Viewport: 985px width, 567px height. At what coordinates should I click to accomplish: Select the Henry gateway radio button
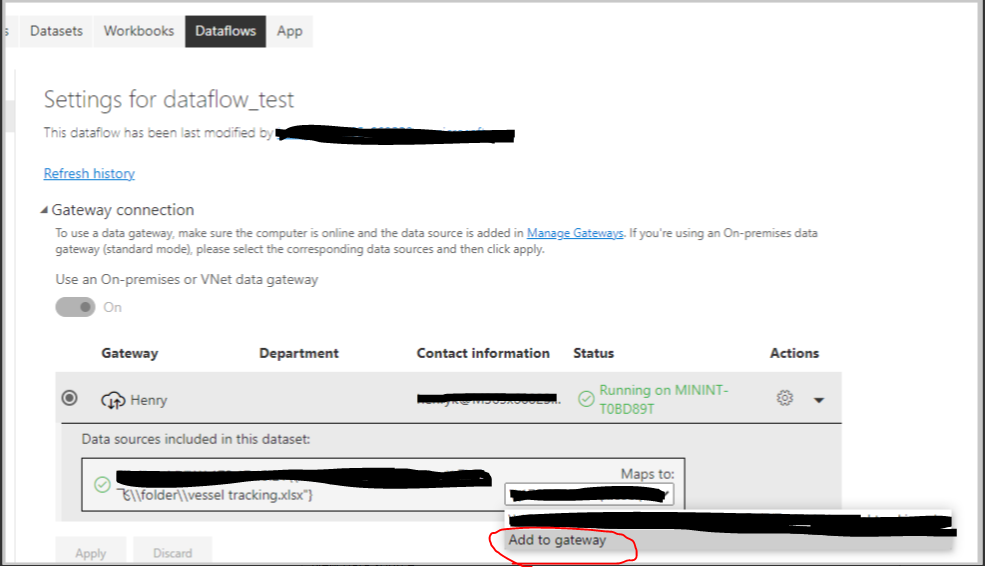70,398
